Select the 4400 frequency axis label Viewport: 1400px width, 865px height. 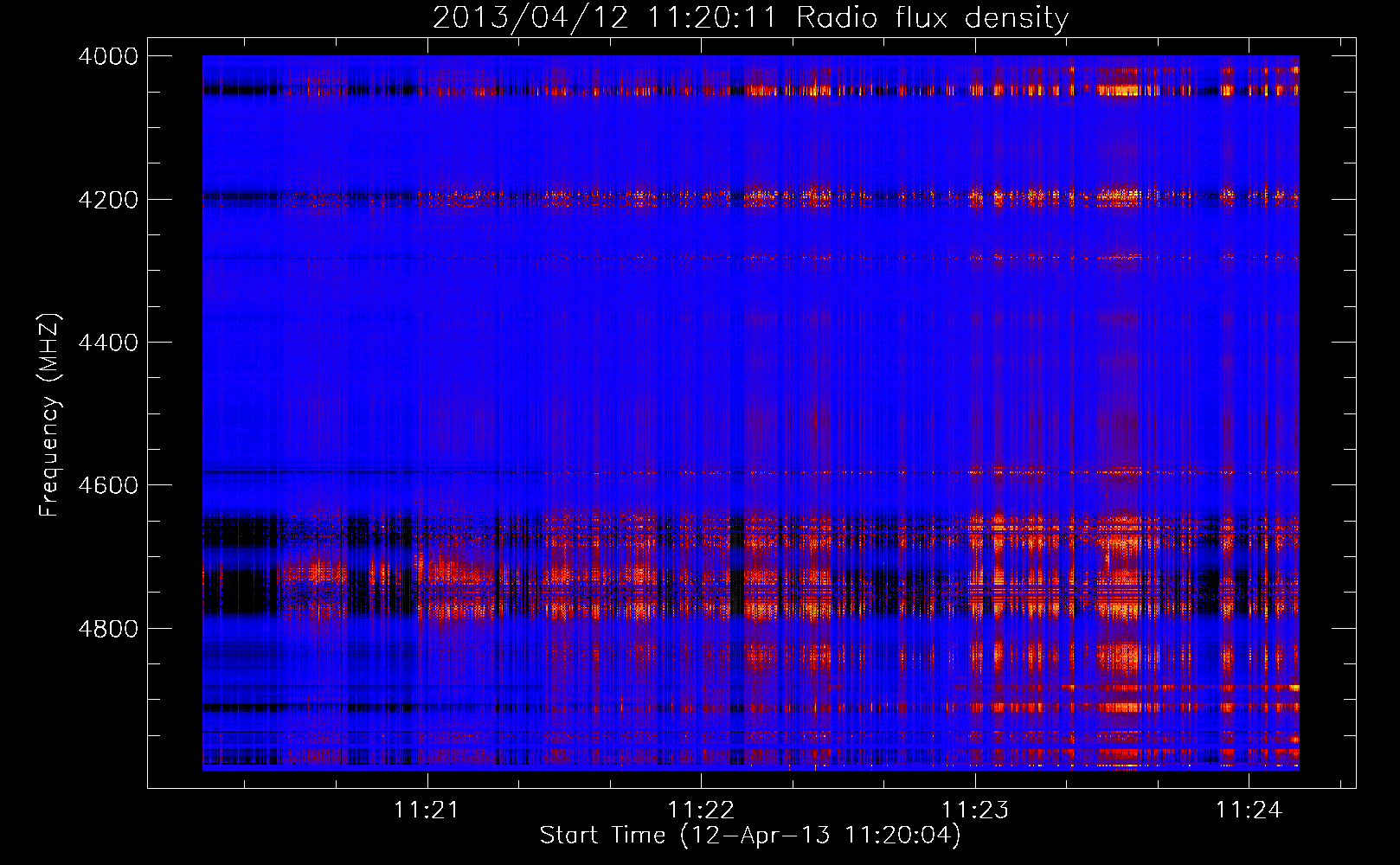(x=108, y=343)
